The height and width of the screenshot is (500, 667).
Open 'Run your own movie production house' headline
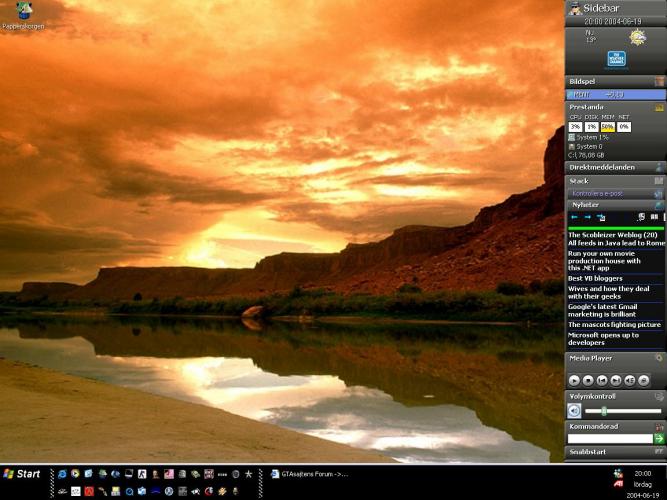[604, 260]
